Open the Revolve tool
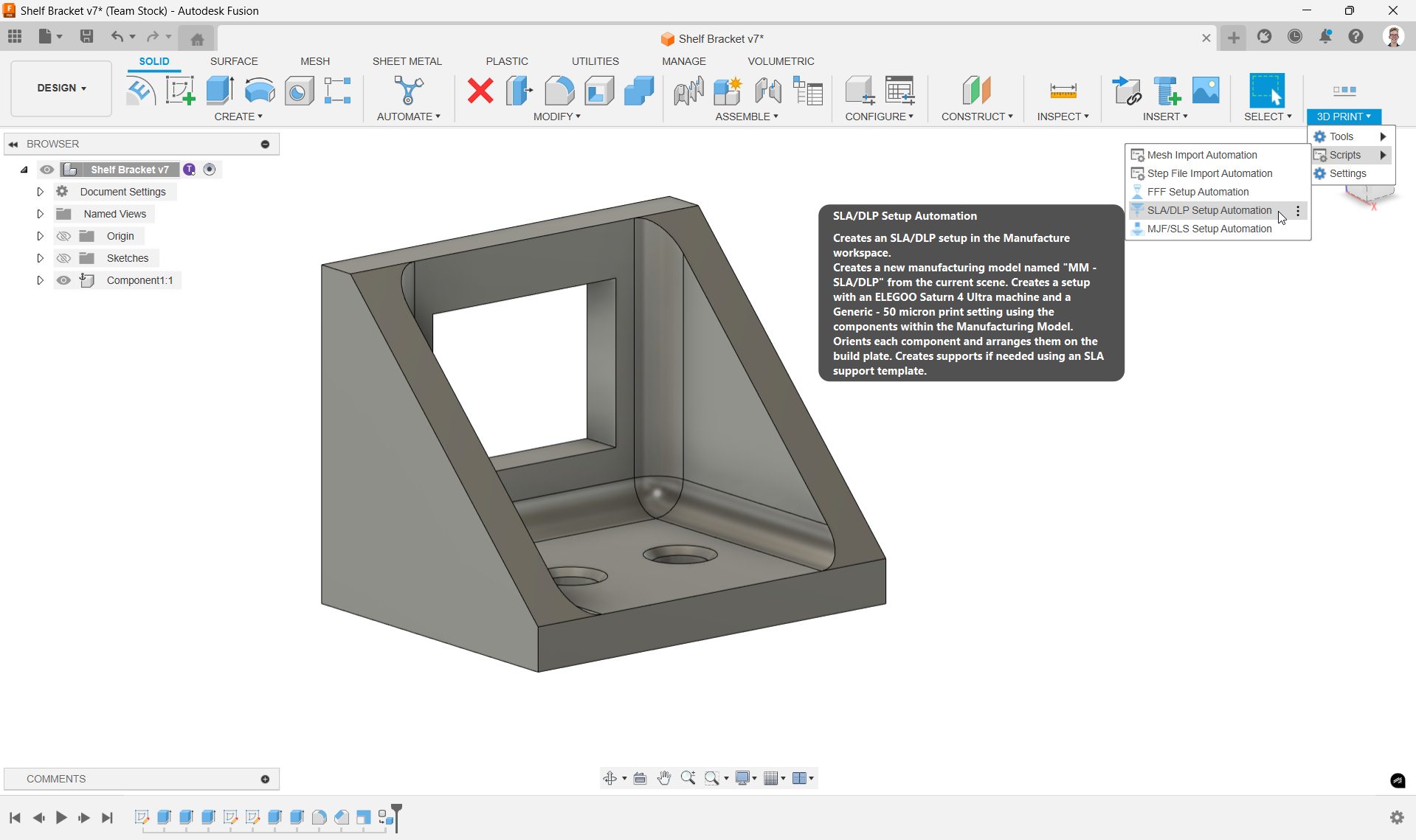The height and width of the screenshot is (840, 1416). (260, 91)
